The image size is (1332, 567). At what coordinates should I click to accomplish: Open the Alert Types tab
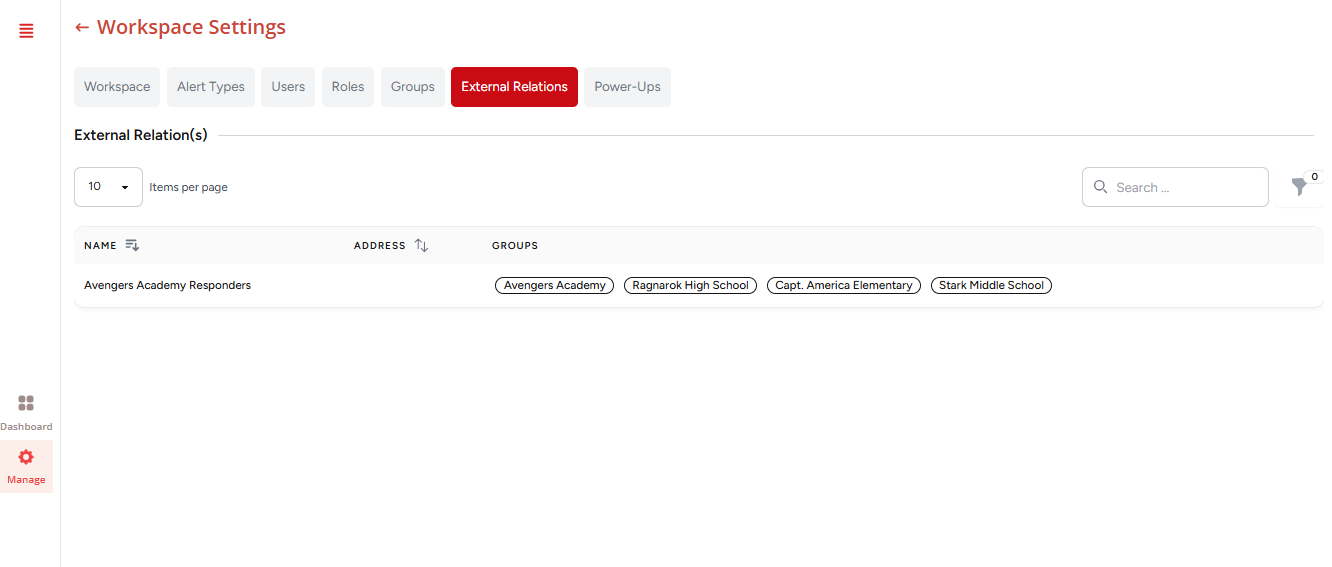[211, 87]
